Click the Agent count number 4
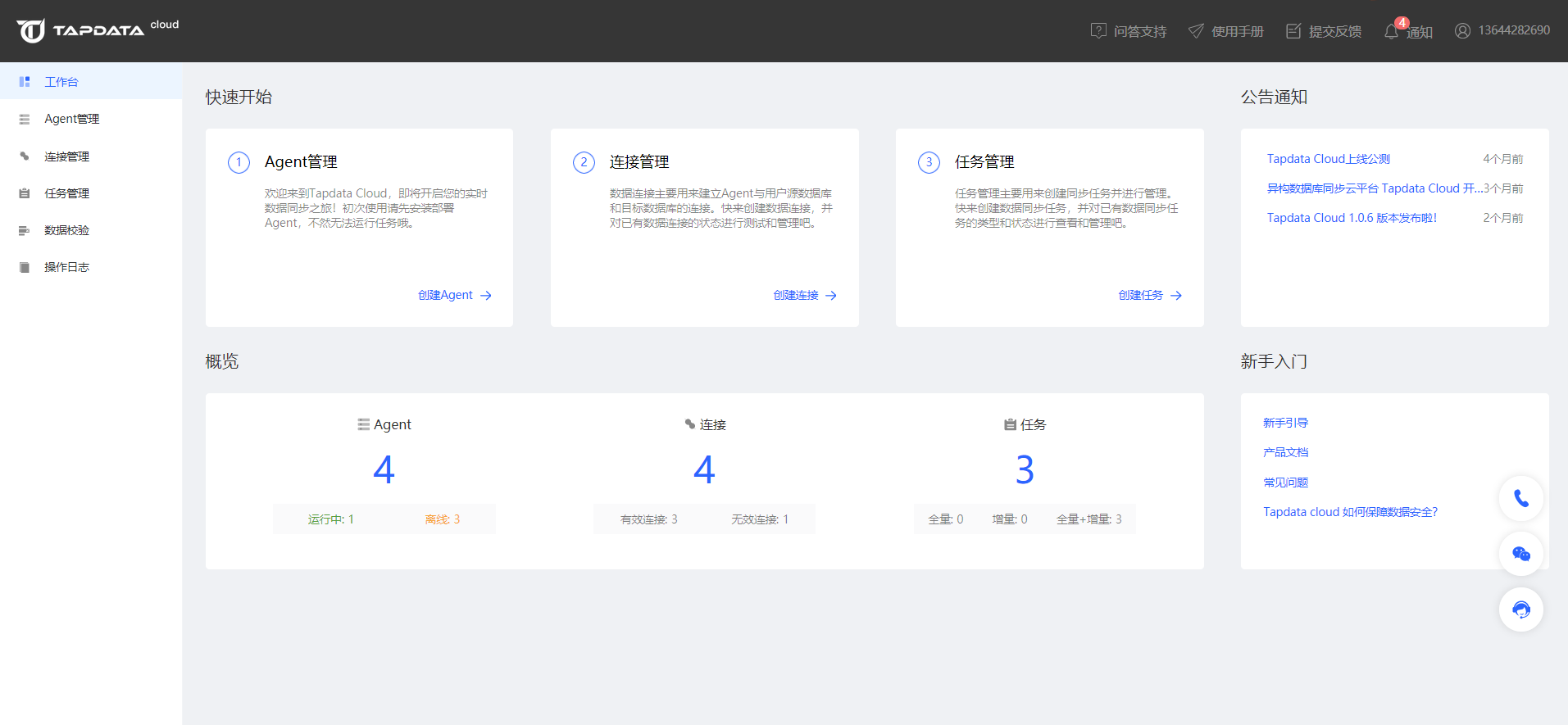The height and width of the screenshot is (725, 1568). pyautogui.click(x=384, y=470)
